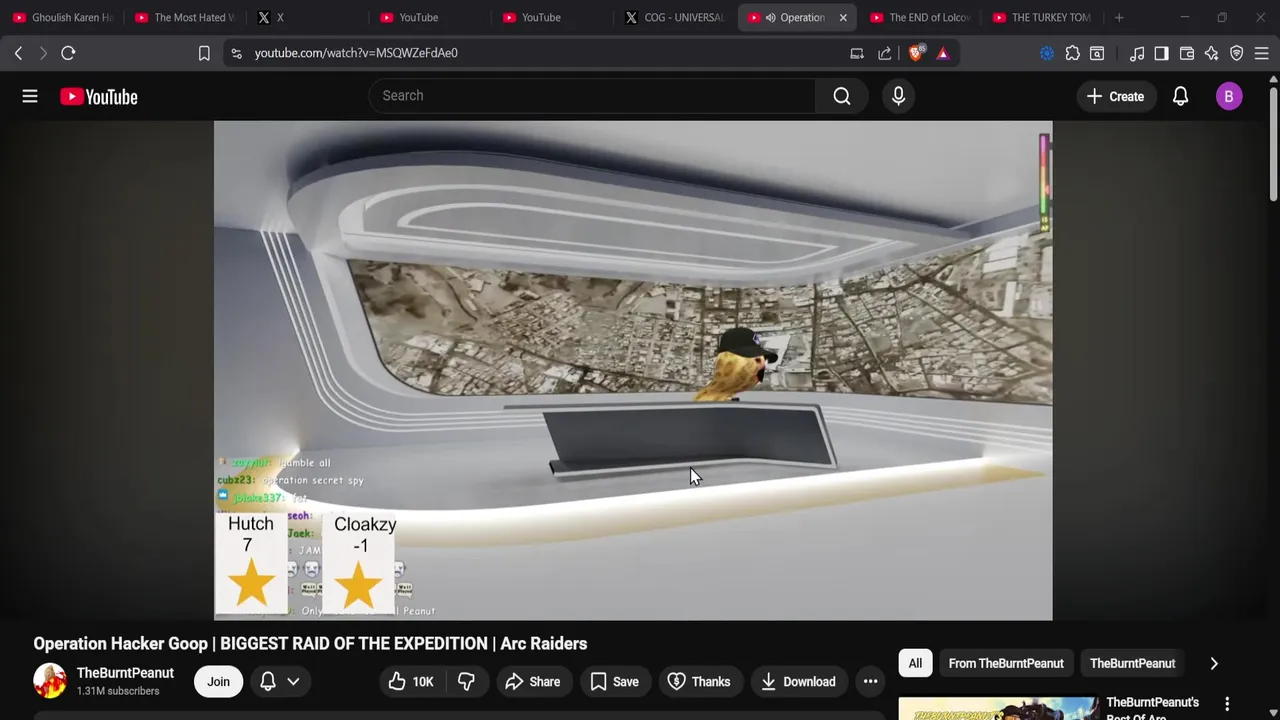
Task: Open the browser main menu
Action: click(1261, 53)
